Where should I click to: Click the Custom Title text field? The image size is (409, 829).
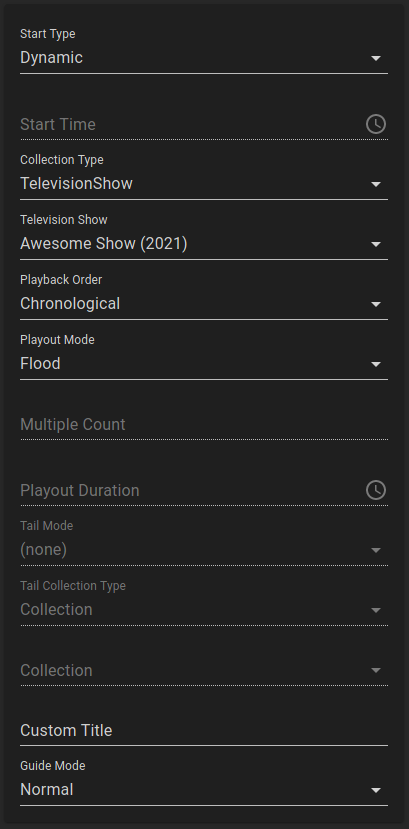204,730
